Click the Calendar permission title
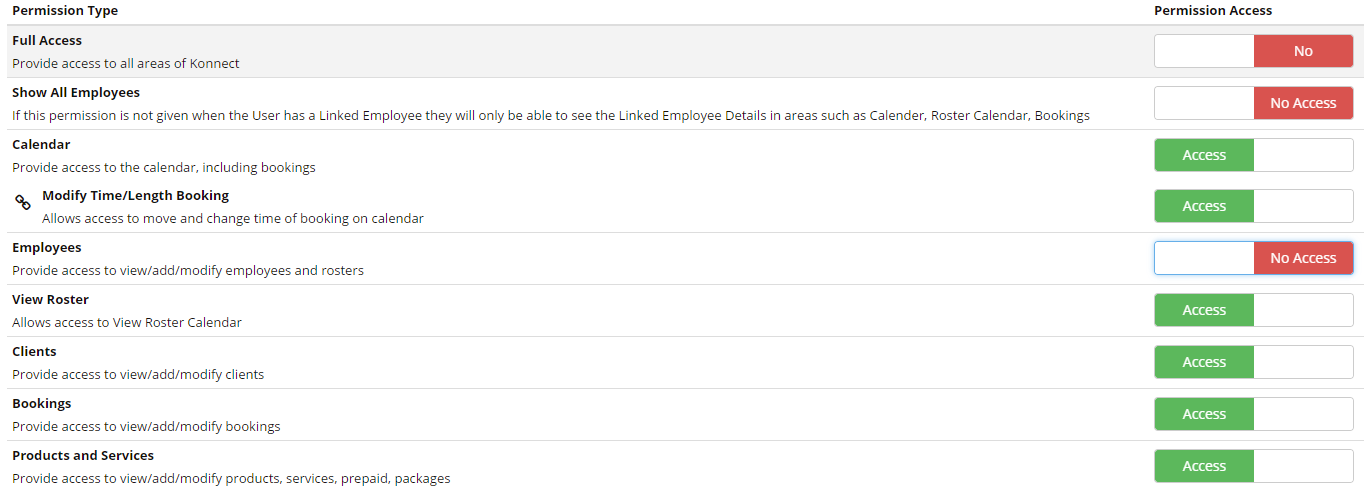 pos(41,145)
